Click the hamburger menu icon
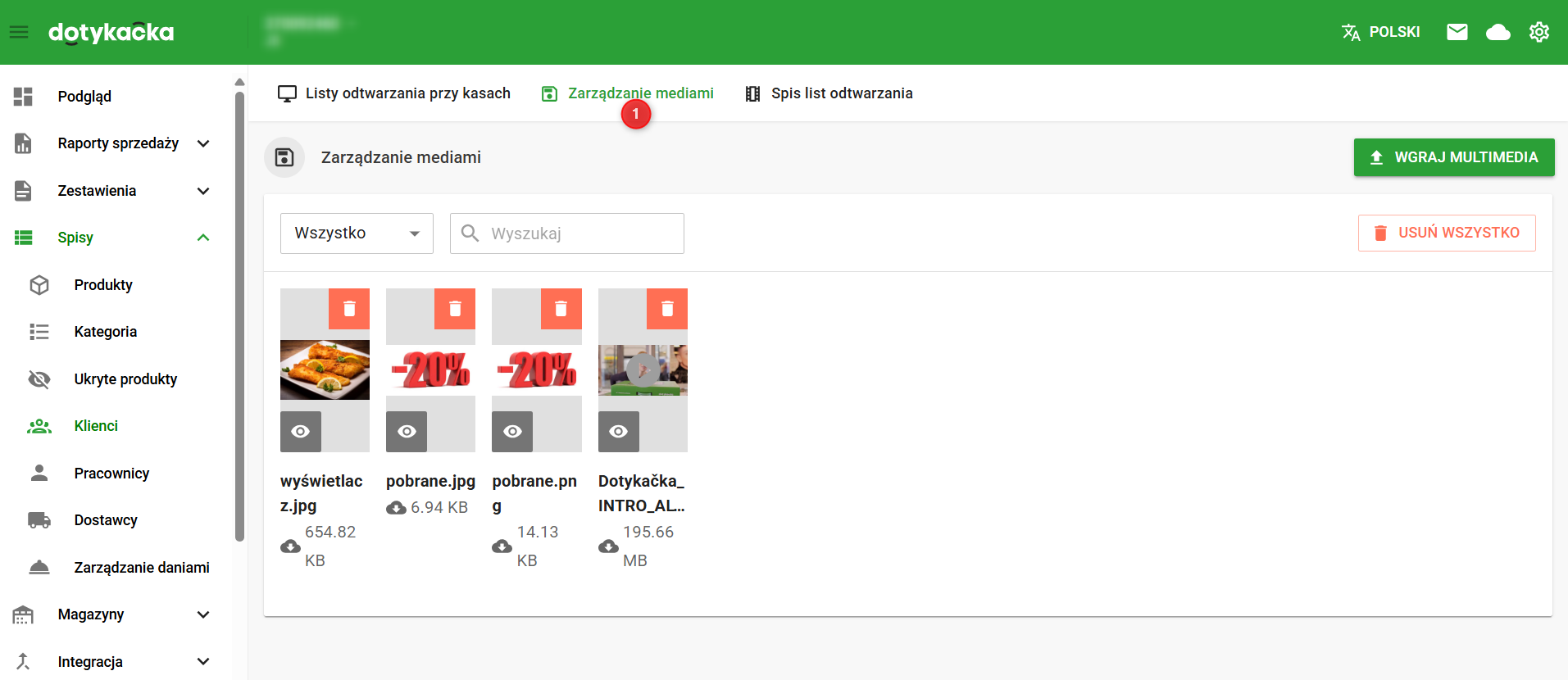This screenshot has height=680, width=1568. [x=19, y=32]
